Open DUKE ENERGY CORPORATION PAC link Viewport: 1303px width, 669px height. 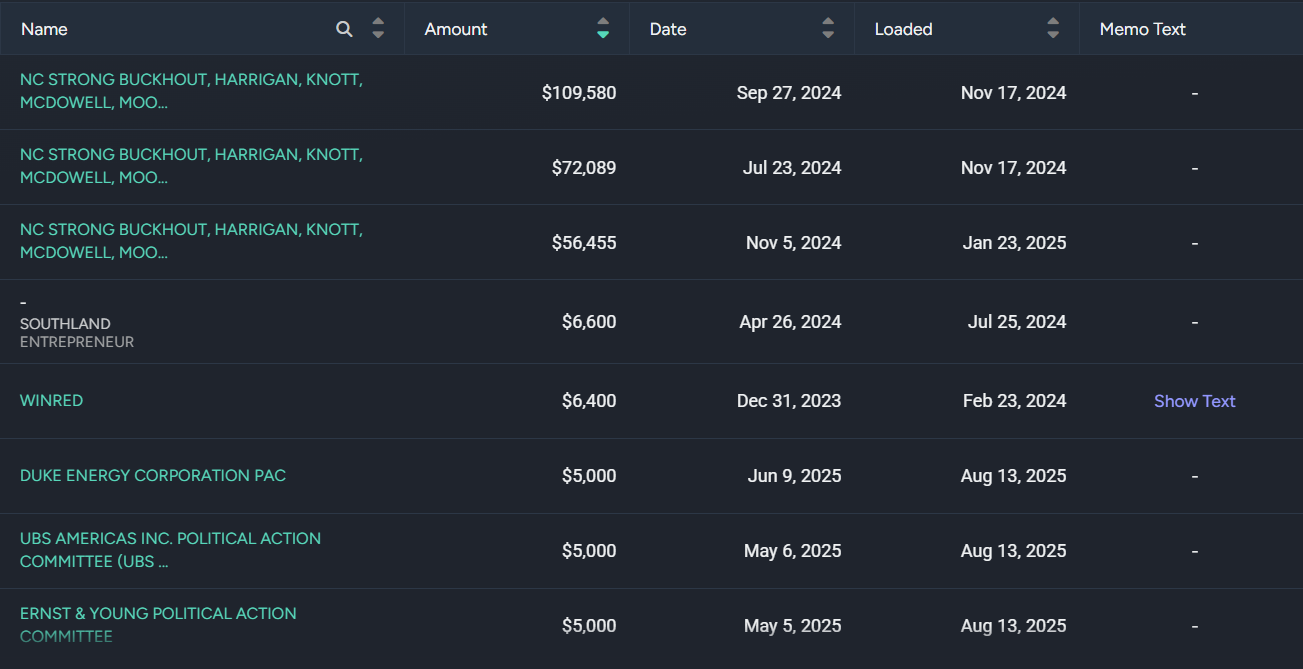pyautogui.click(x=153, y=475)
